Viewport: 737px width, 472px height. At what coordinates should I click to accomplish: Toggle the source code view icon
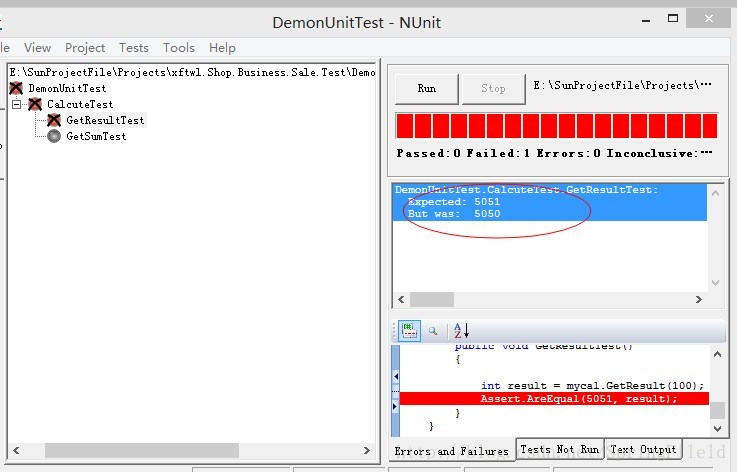click(x=409, y=330)
